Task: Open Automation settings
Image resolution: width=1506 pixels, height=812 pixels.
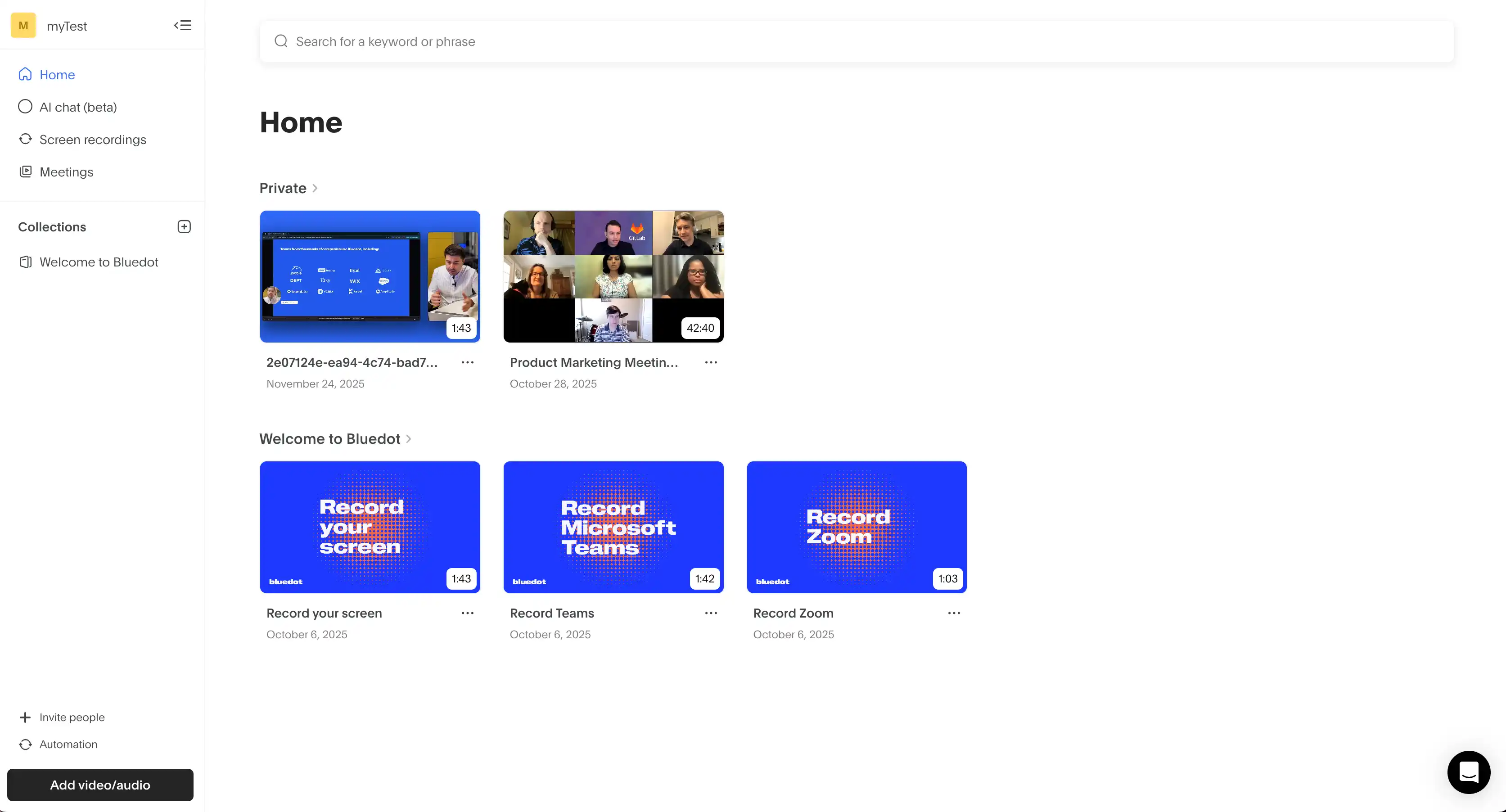Action: [68, 744]
